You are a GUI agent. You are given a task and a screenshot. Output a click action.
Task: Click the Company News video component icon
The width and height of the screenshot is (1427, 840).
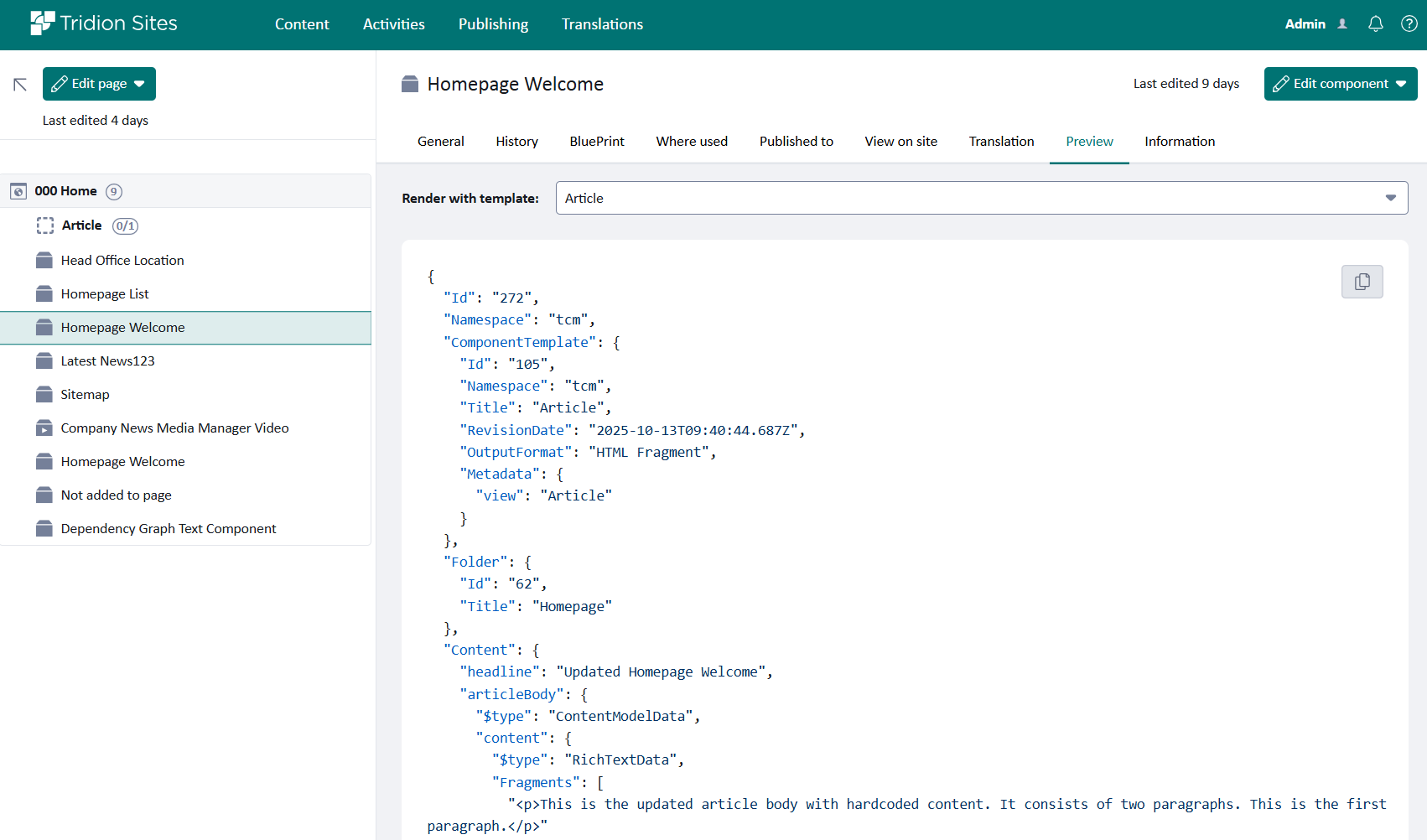tap(44, 428)
